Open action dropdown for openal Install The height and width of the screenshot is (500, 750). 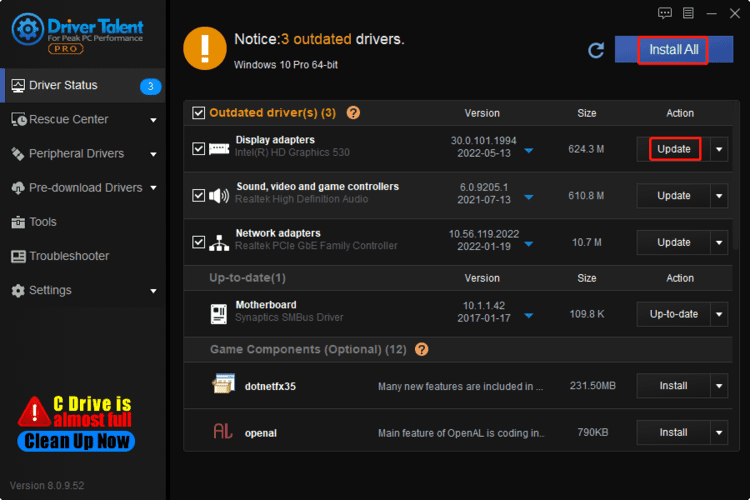[x=719, y=433]
